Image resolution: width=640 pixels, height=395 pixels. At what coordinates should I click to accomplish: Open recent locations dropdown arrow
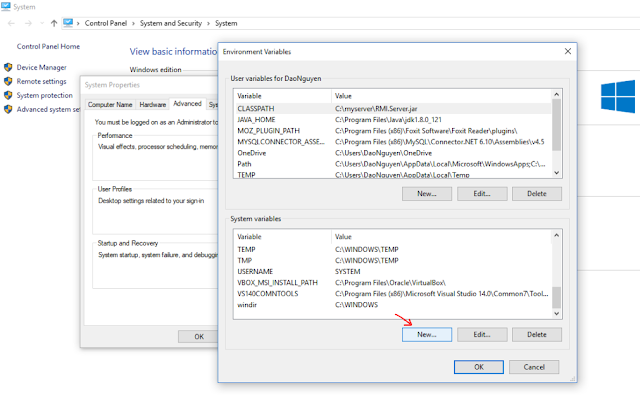[42, 23]
